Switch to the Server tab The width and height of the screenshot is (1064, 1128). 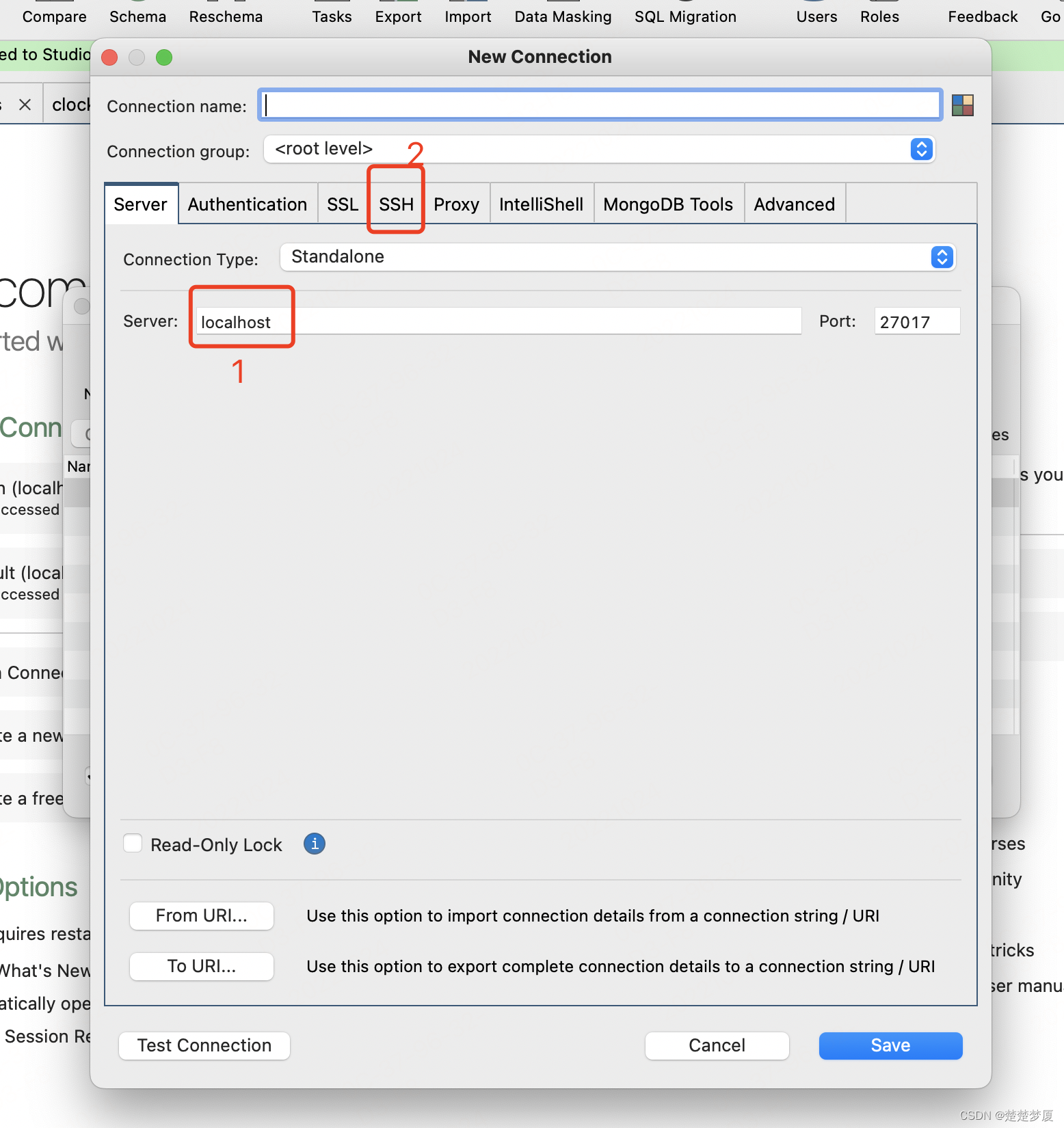(141, 204)
